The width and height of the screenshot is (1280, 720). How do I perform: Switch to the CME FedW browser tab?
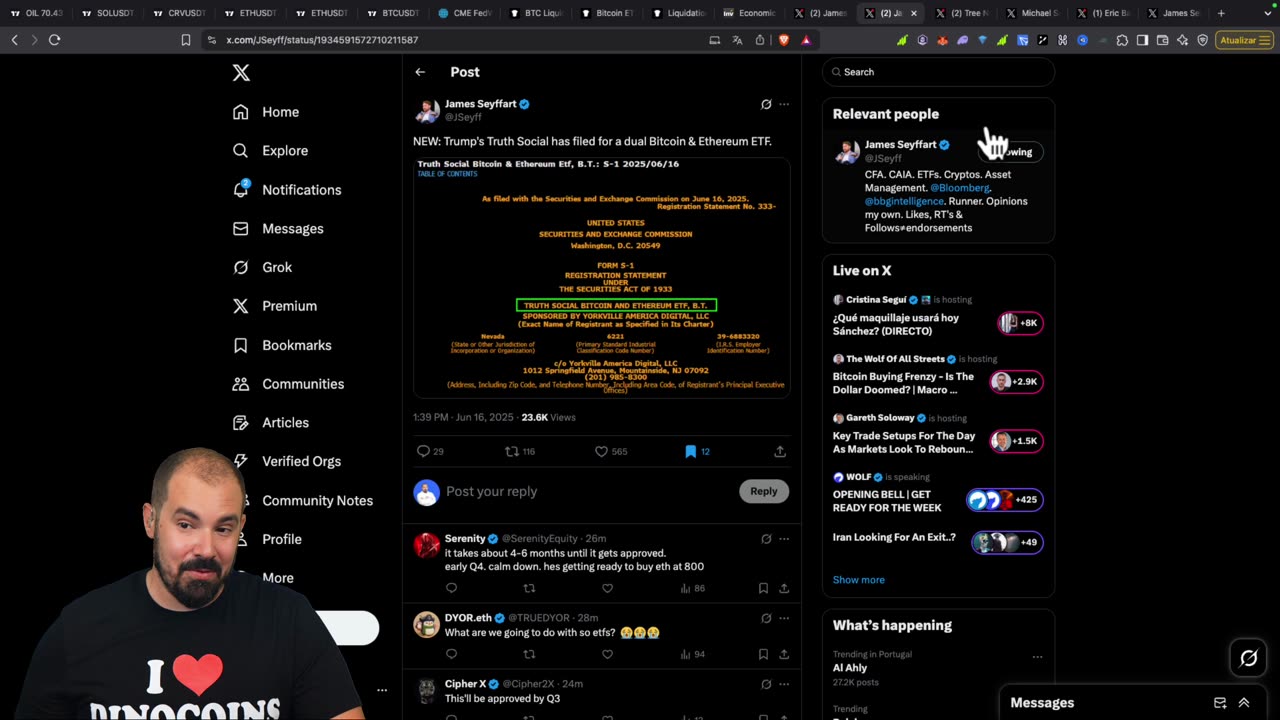pos(464,13)
